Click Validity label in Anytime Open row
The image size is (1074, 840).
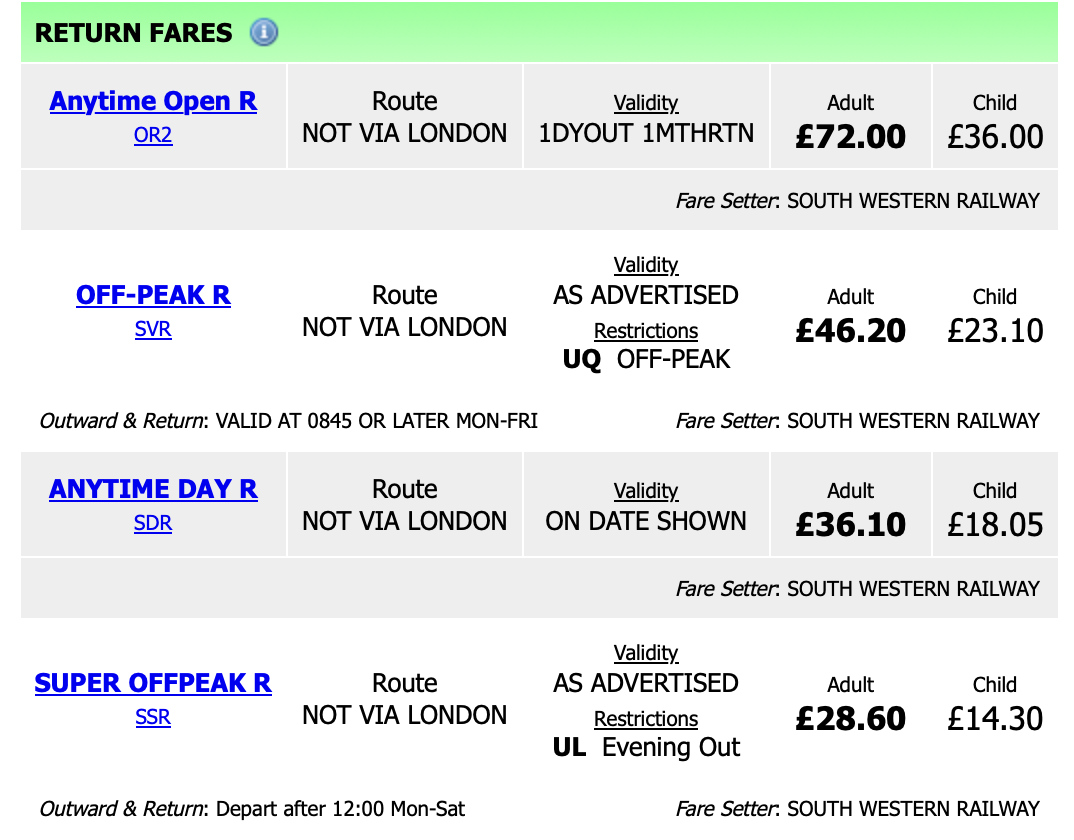[x=646, y=103]
